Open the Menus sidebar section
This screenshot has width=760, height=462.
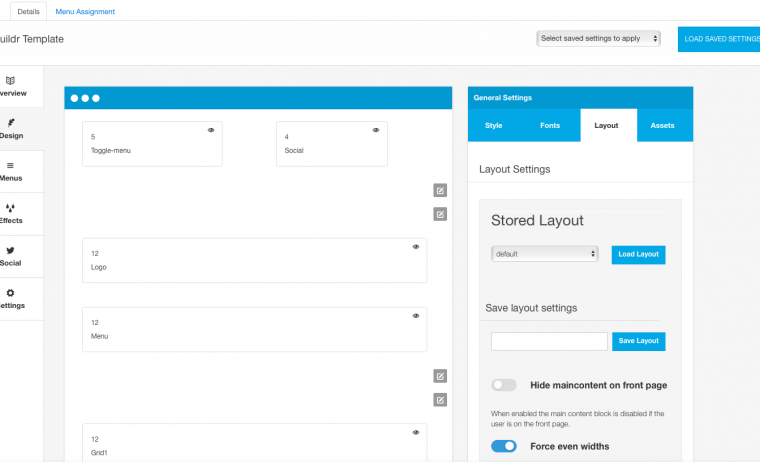pyautogui.click(x=14, y=171)
